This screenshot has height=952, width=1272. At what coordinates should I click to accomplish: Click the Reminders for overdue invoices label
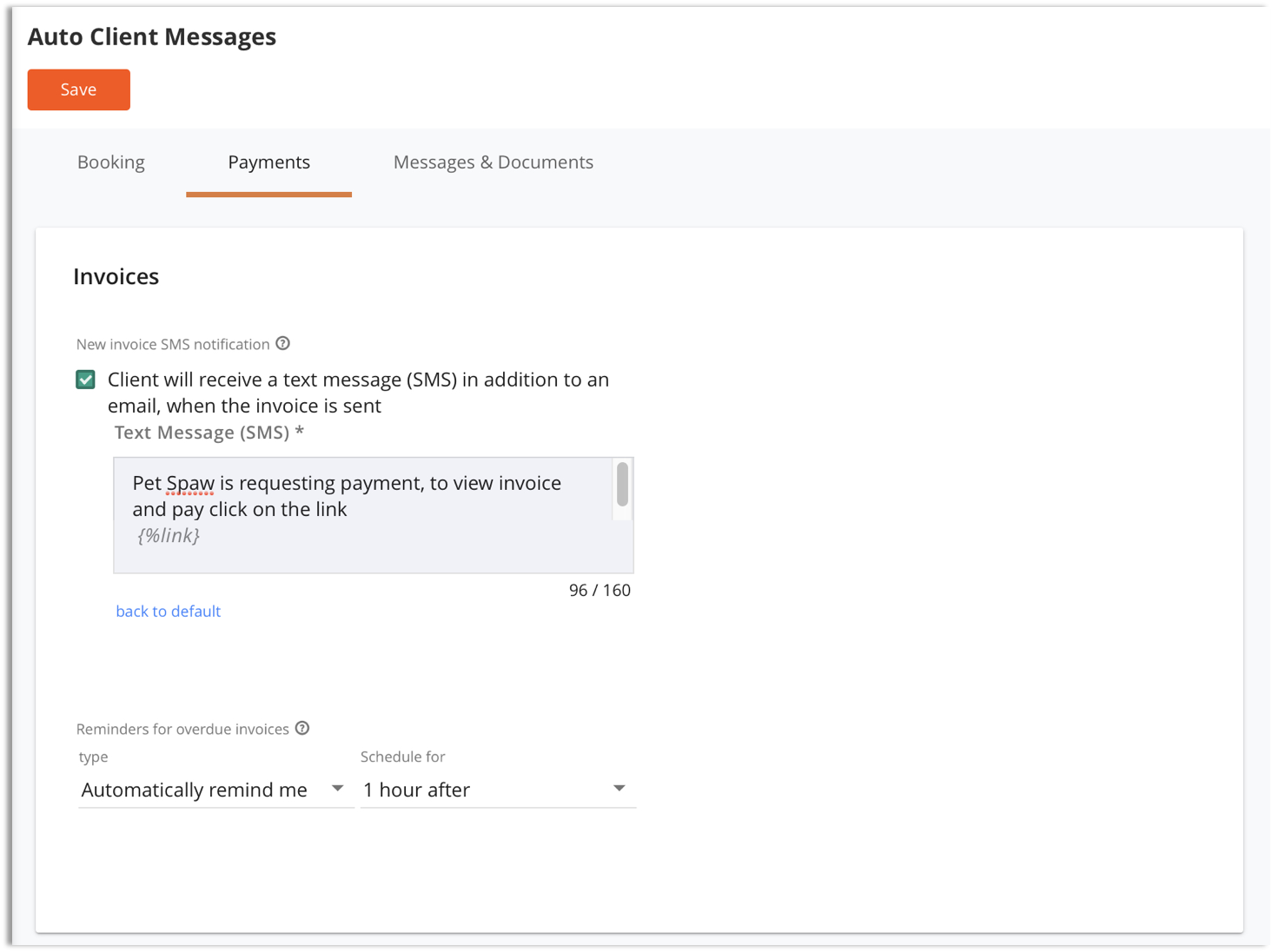[x=182, y=730]
